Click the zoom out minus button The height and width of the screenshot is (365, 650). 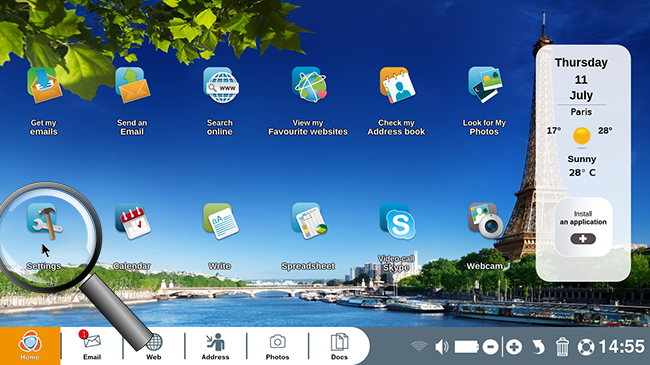(x=490, y=347)
